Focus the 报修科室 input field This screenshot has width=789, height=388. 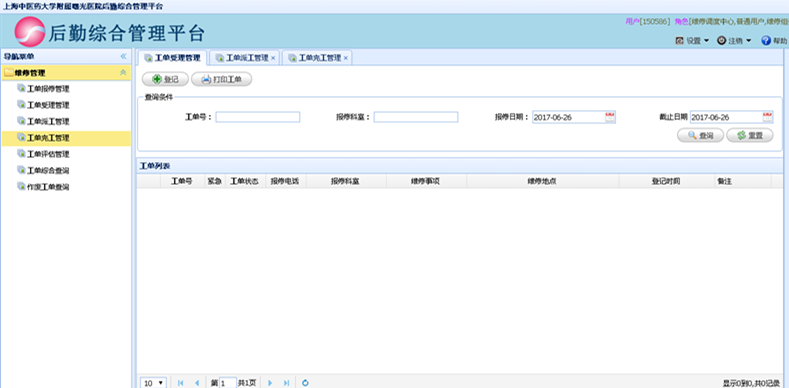[416, 117]
